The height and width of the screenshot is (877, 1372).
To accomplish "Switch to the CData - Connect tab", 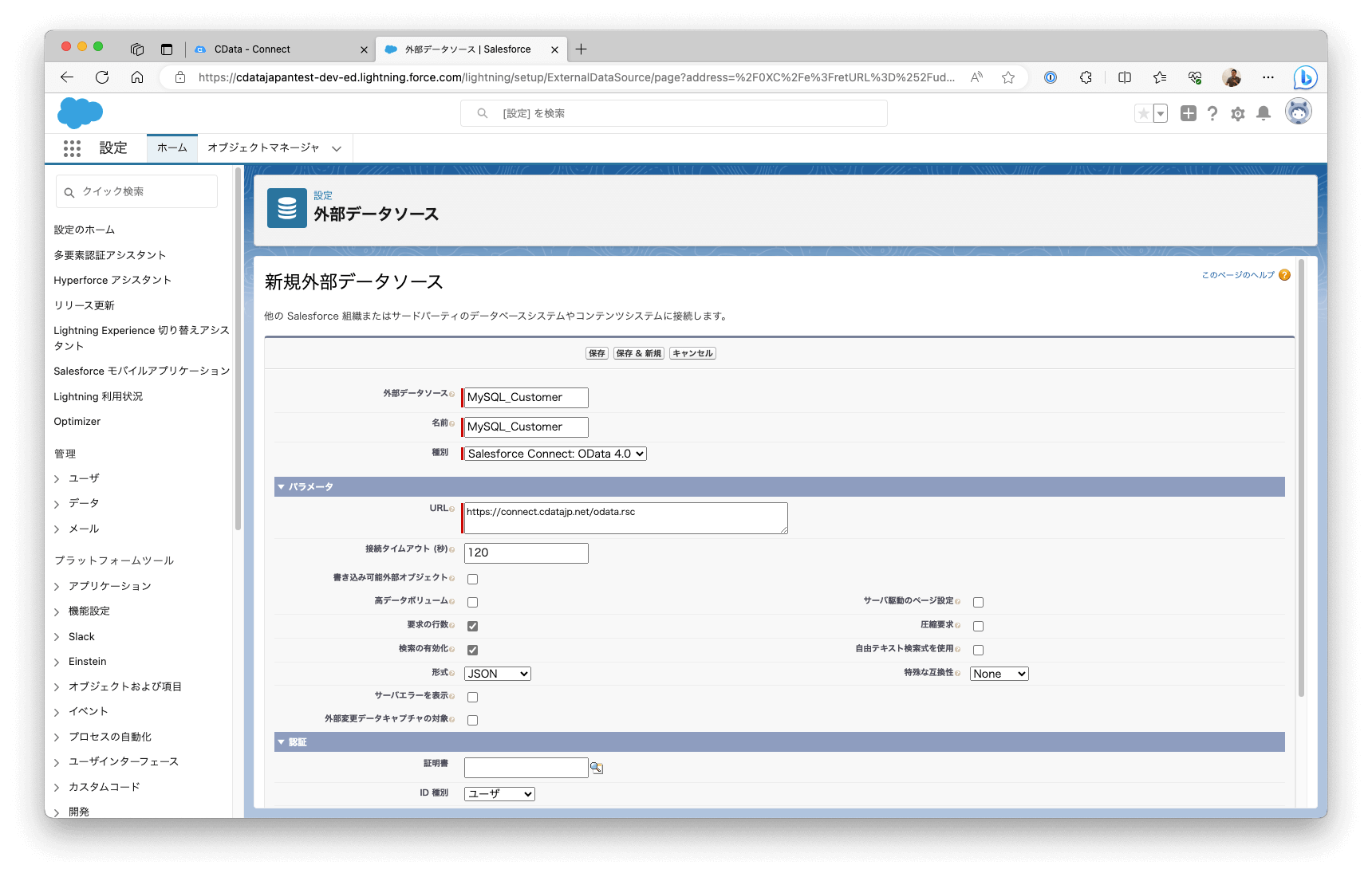I will coord(281,49).
